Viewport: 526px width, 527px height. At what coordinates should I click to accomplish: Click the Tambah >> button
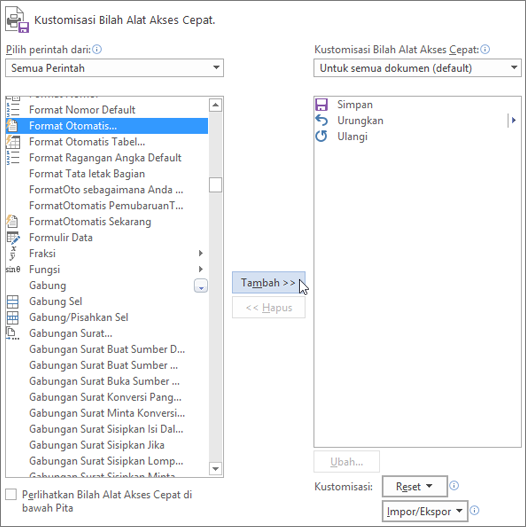269,282
